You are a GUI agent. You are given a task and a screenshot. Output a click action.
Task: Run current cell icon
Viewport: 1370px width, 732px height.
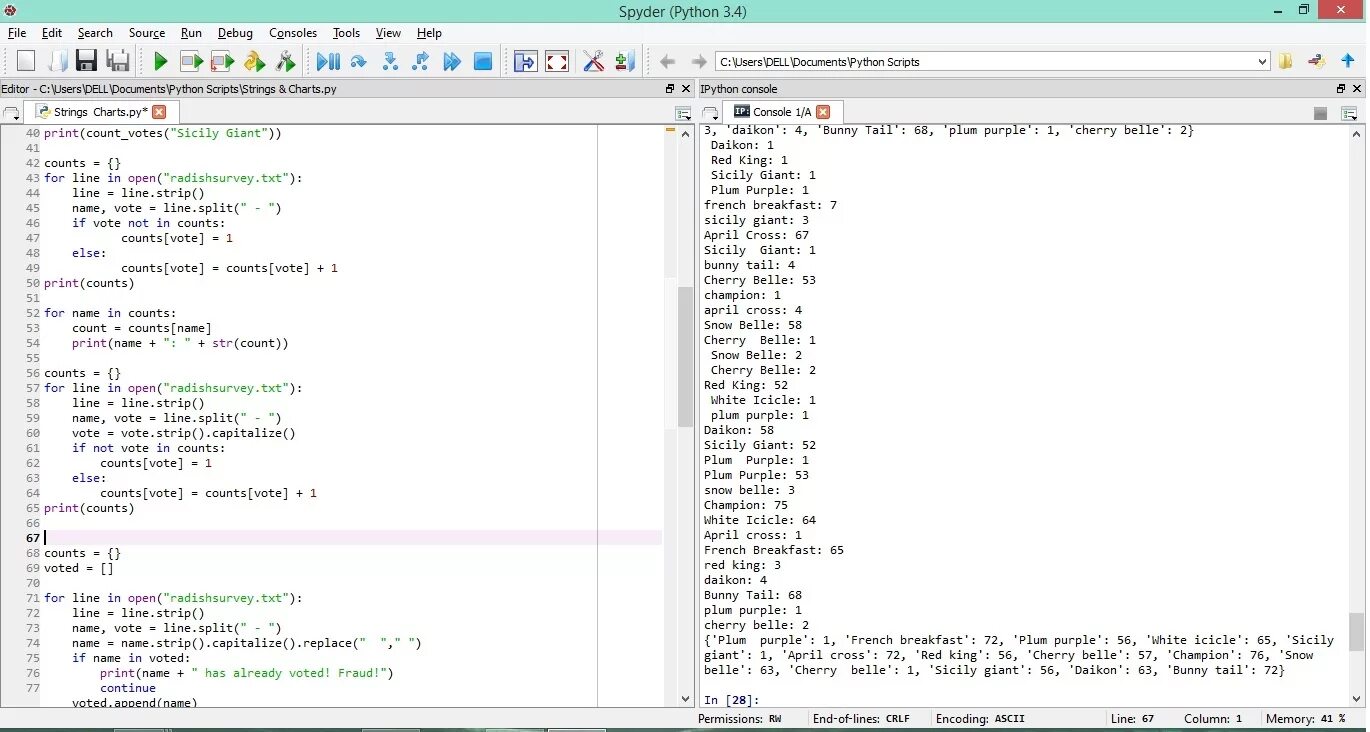(x=191, y=62)
